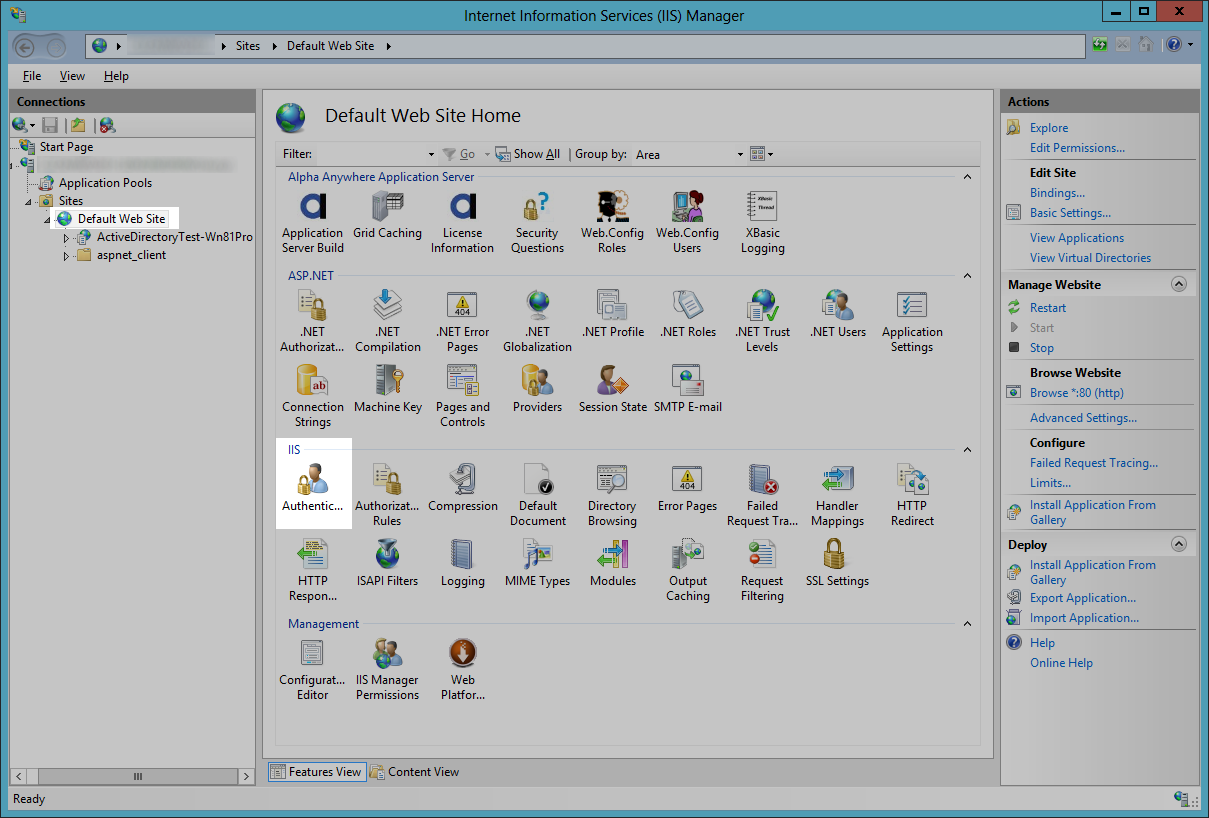Open the View menu
This screenshot has width=1209, height=818.
pos(72,76)
